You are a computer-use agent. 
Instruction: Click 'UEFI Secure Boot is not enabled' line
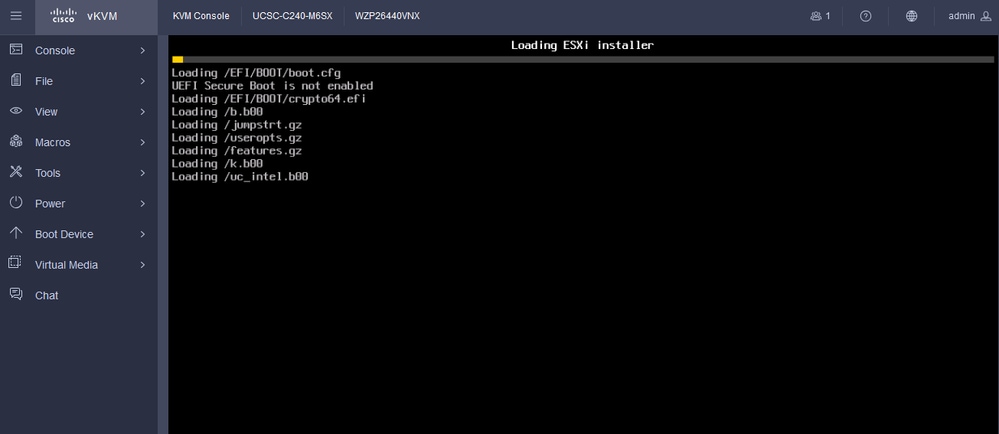click(272, 85)
